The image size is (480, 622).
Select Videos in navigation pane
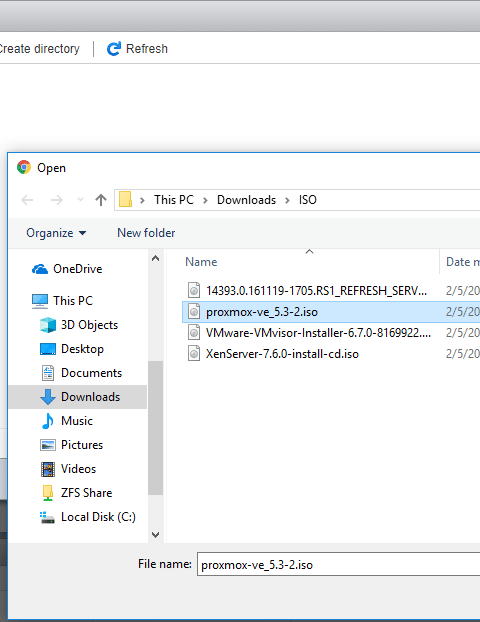(79, 469)
